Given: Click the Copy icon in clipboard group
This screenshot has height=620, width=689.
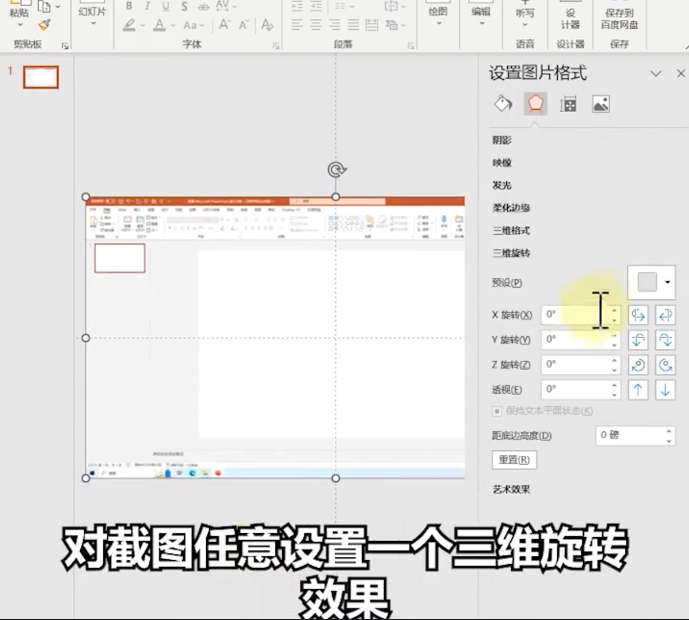Looking at the screenshot, I should pos(44,6).
